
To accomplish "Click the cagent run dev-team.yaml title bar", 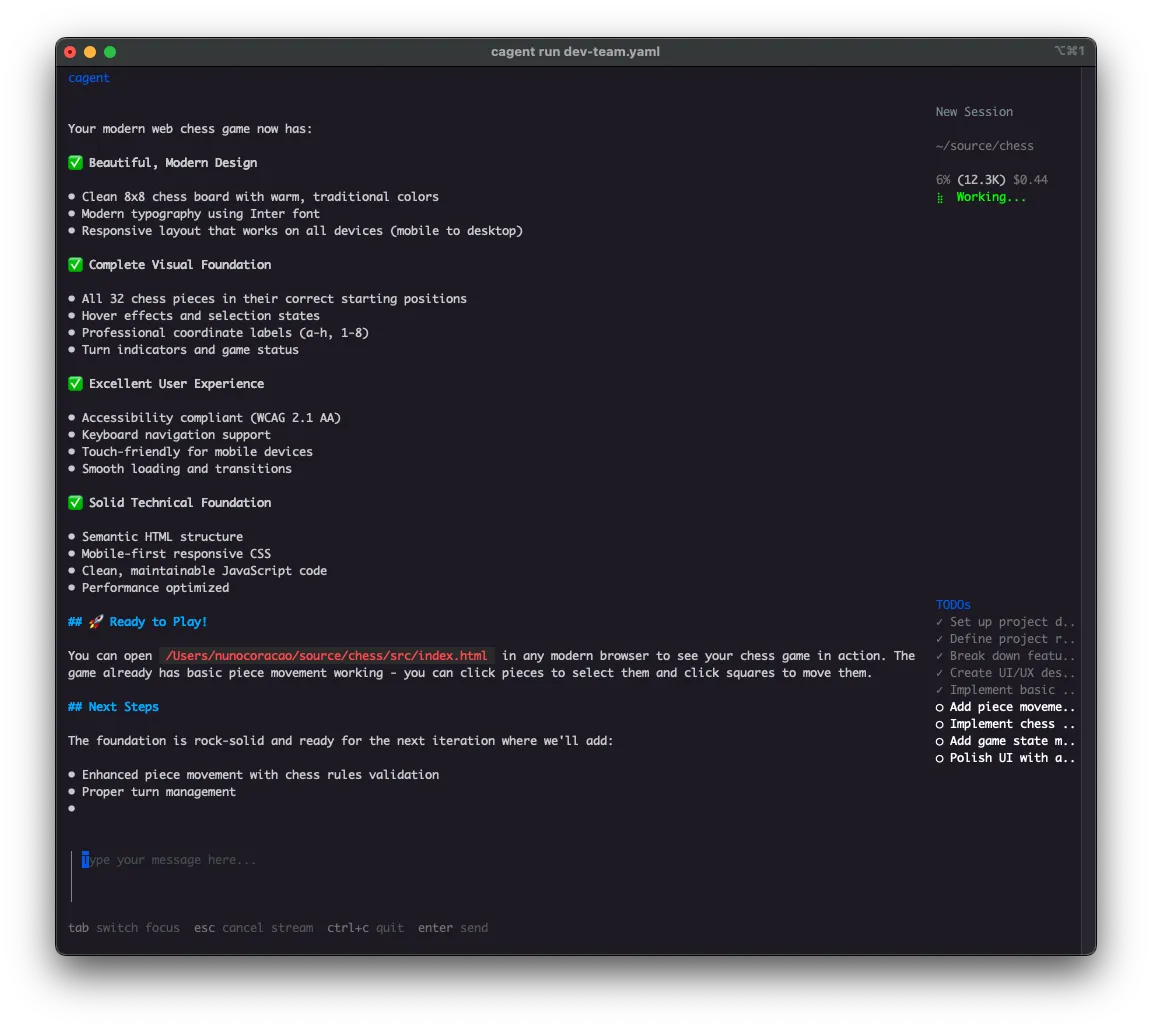I will [x=576, y=51].
